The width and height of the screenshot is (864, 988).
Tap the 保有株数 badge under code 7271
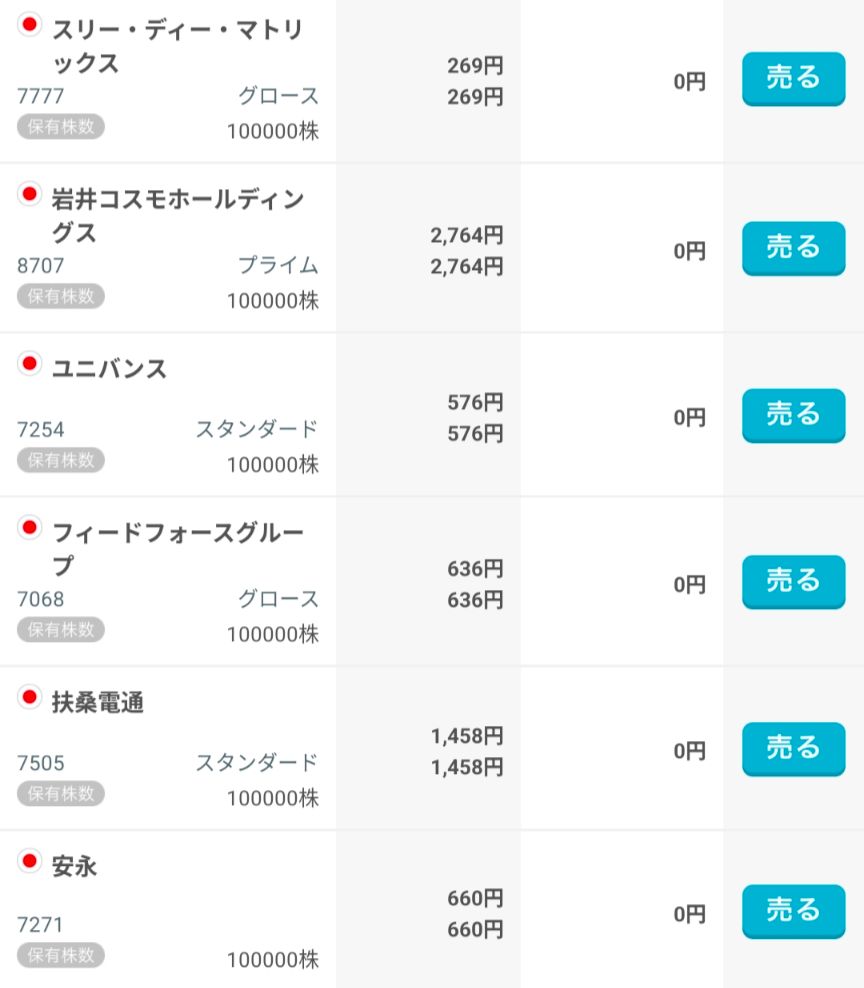60,955
